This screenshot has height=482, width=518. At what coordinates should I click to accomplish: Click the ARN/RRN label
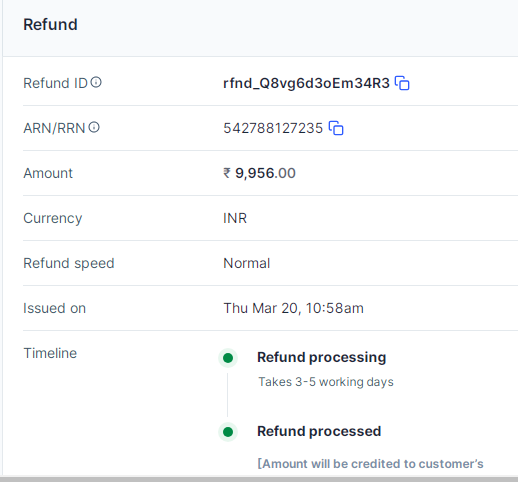point(54,128)
